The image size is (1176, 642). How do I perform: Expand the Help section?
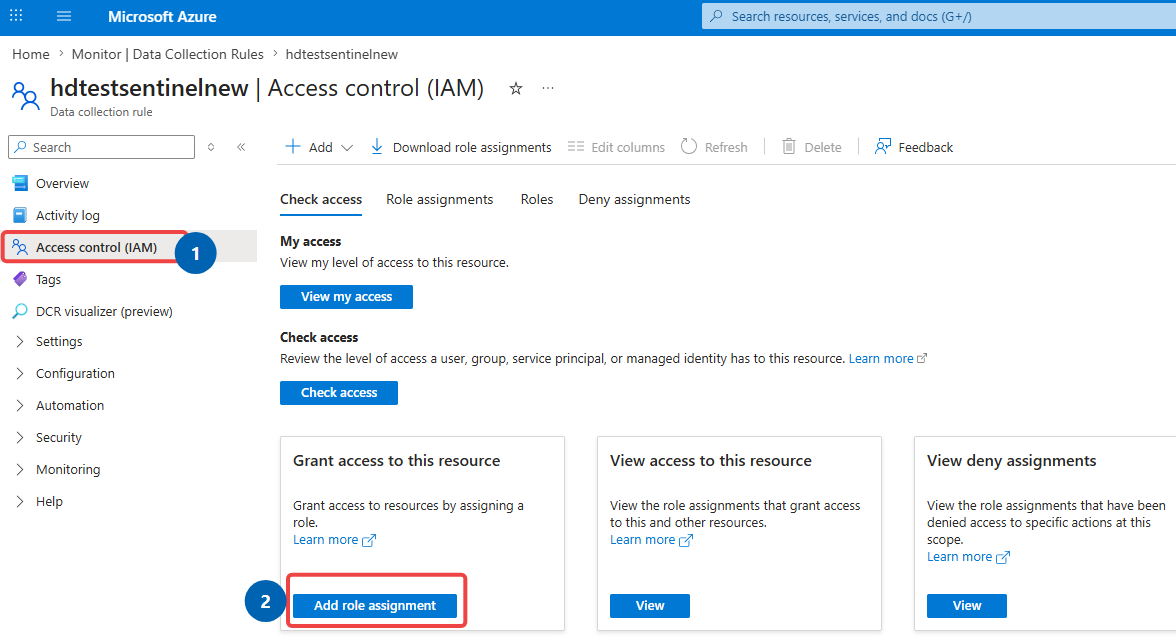pyautogui.click(x=20, y=501)
